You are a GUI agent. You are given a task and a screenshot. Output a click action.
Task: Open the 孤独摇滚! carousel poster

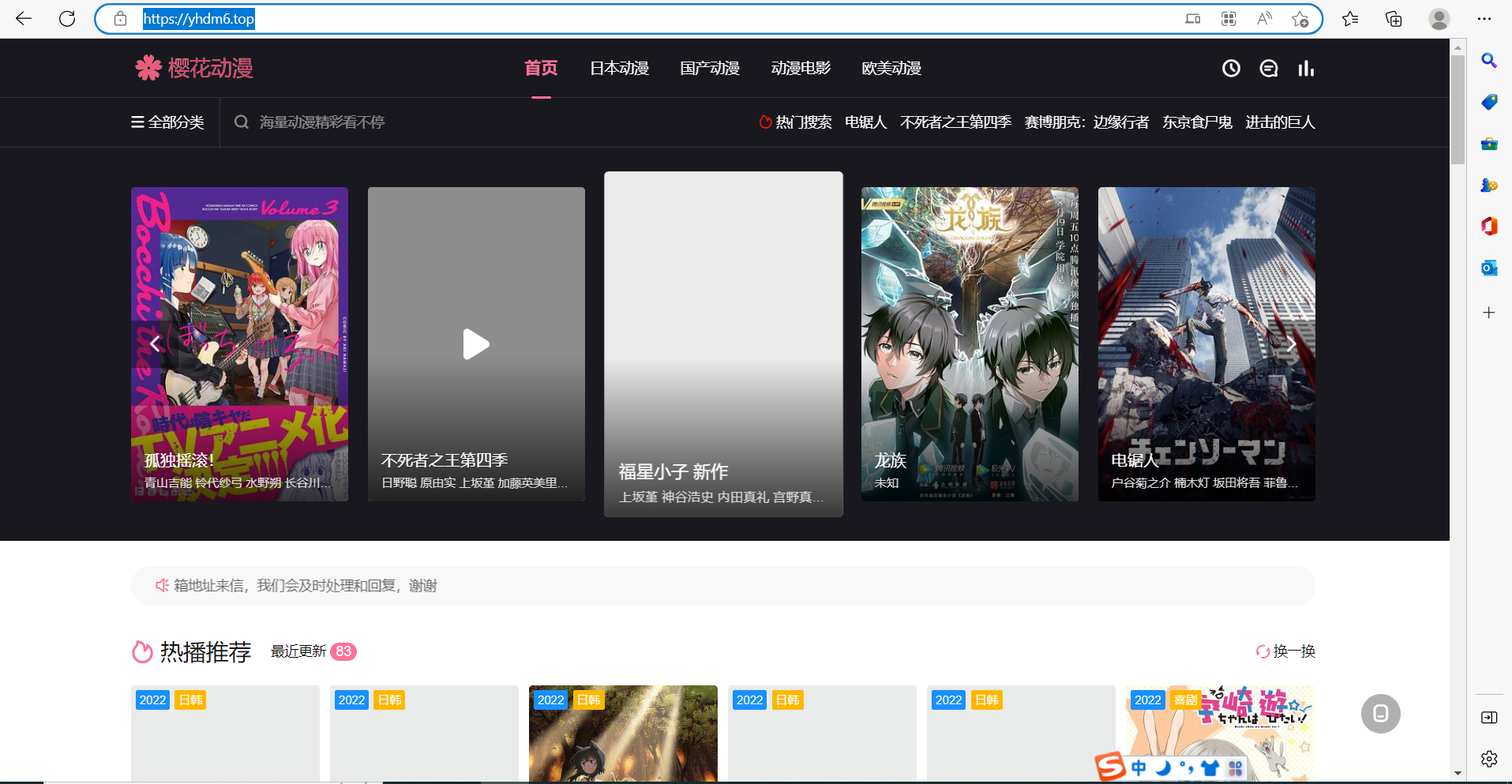239,344
